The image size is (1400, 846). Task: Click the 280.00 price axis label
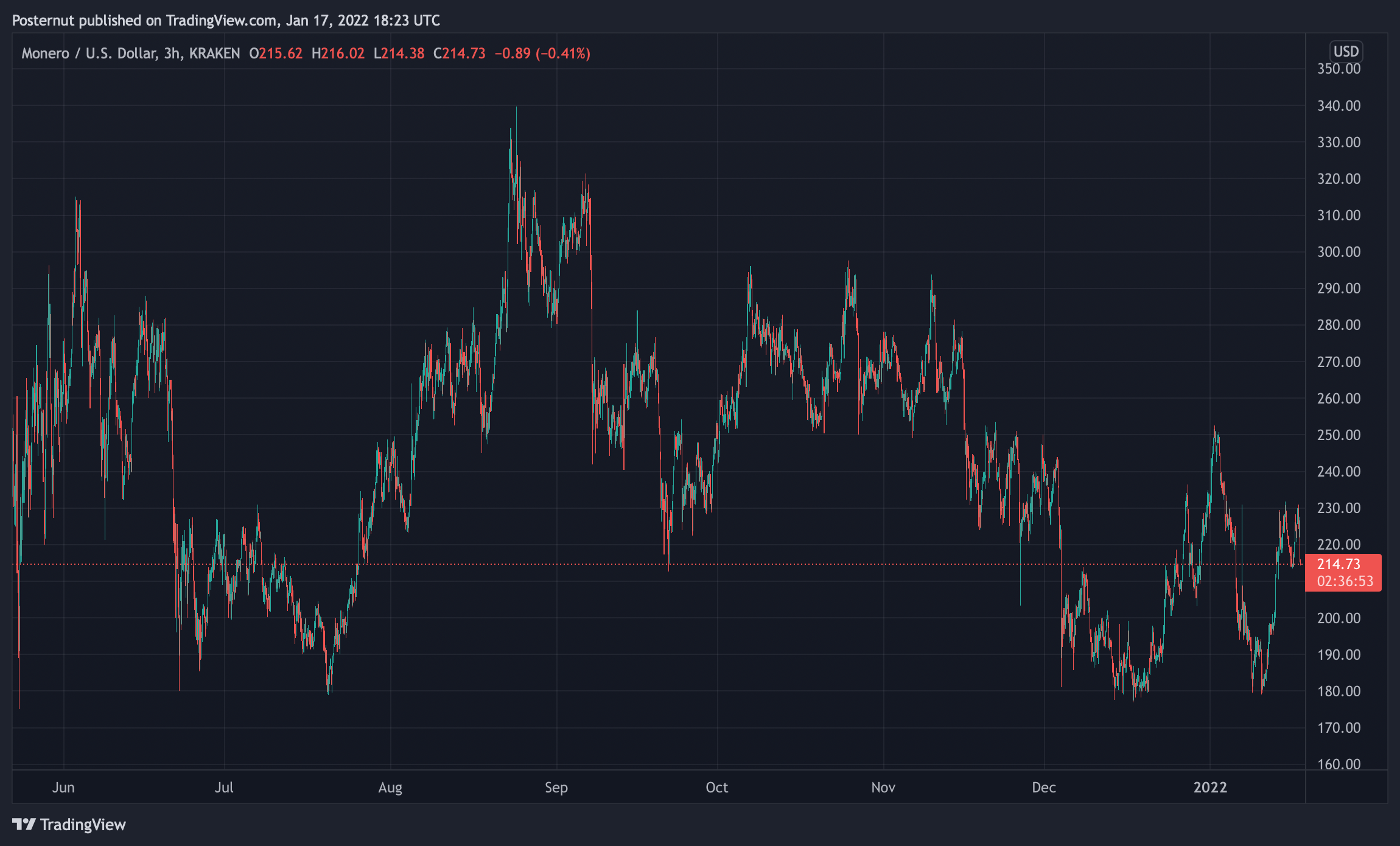(1339, 325)
